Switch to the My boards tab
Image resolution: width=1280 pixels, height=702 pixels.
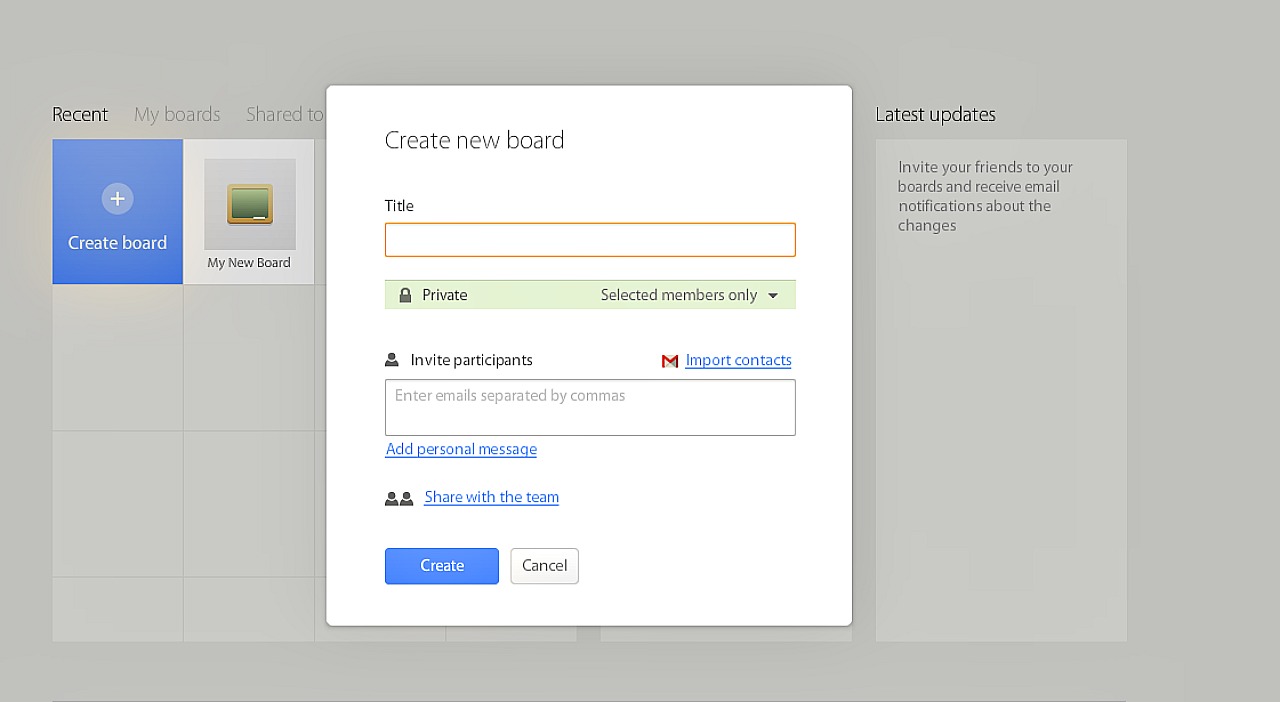[177, 114]
